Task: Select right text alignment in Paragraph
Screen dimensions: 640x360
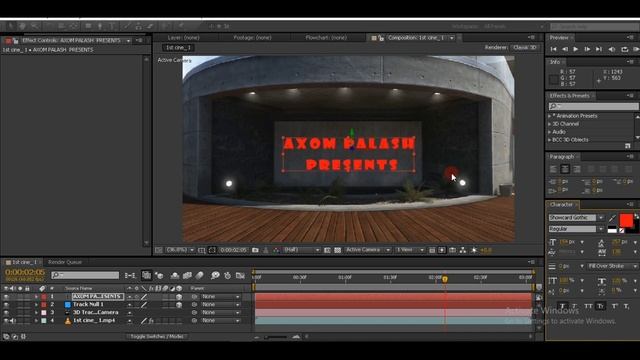Action: (x=577, y=169)
